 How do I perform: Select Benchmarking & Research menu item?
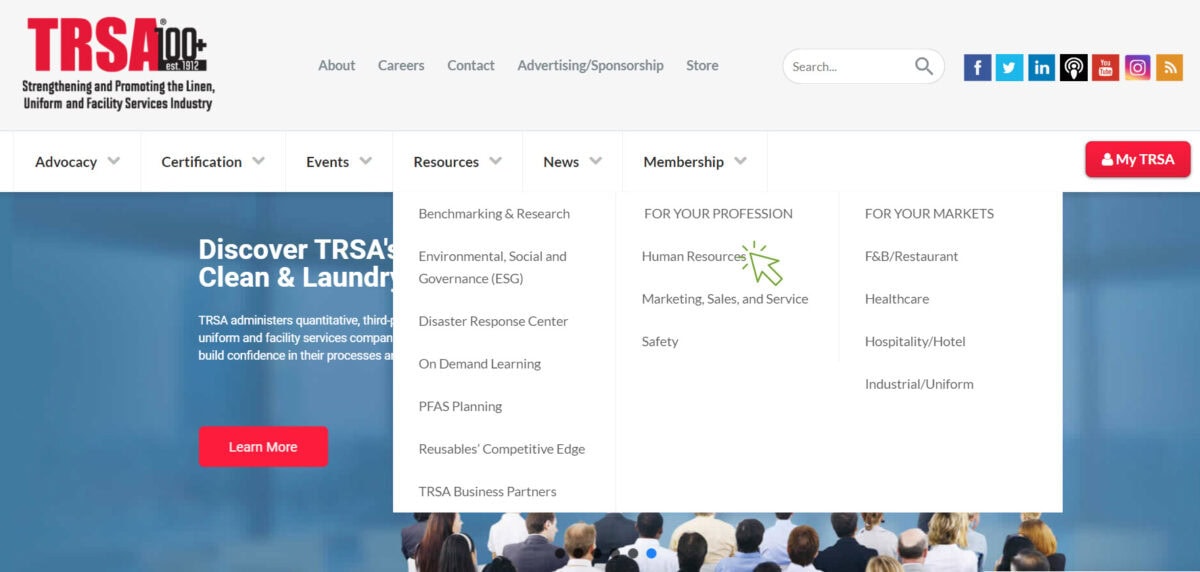494,214
